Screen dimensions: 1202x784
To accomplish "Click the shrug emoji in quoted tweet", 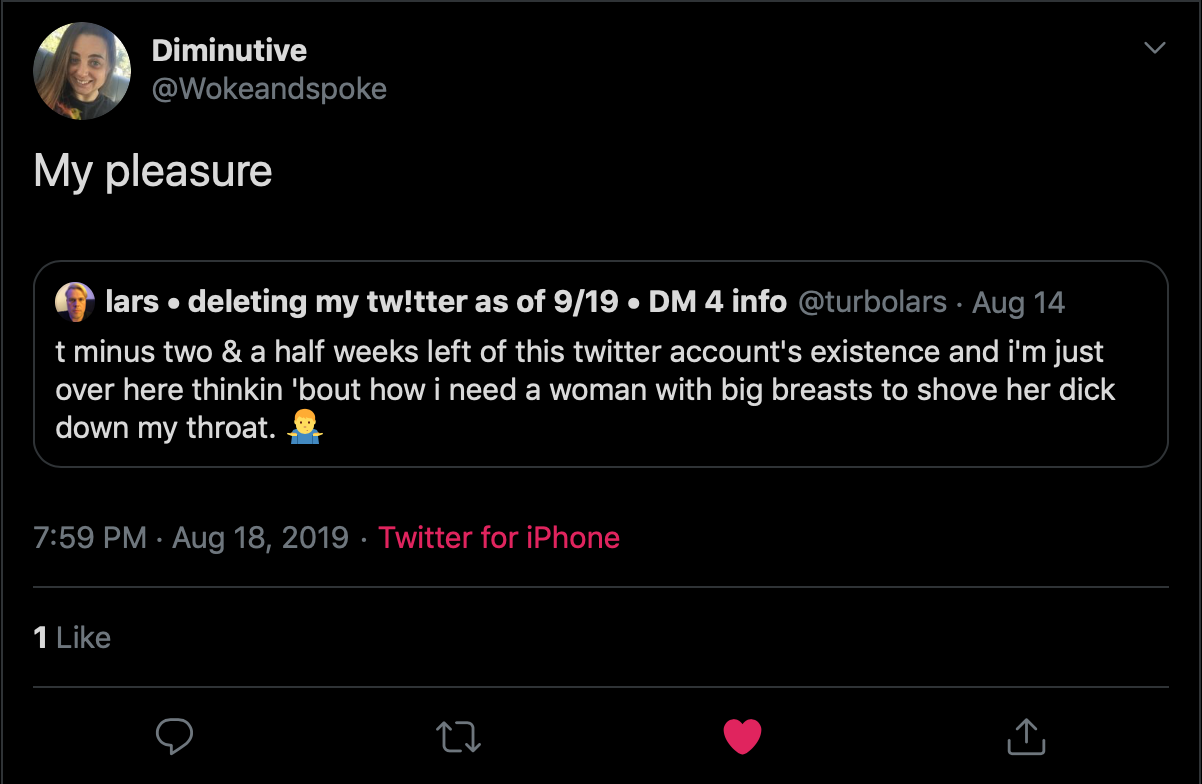I will click(x=304, y=429).
